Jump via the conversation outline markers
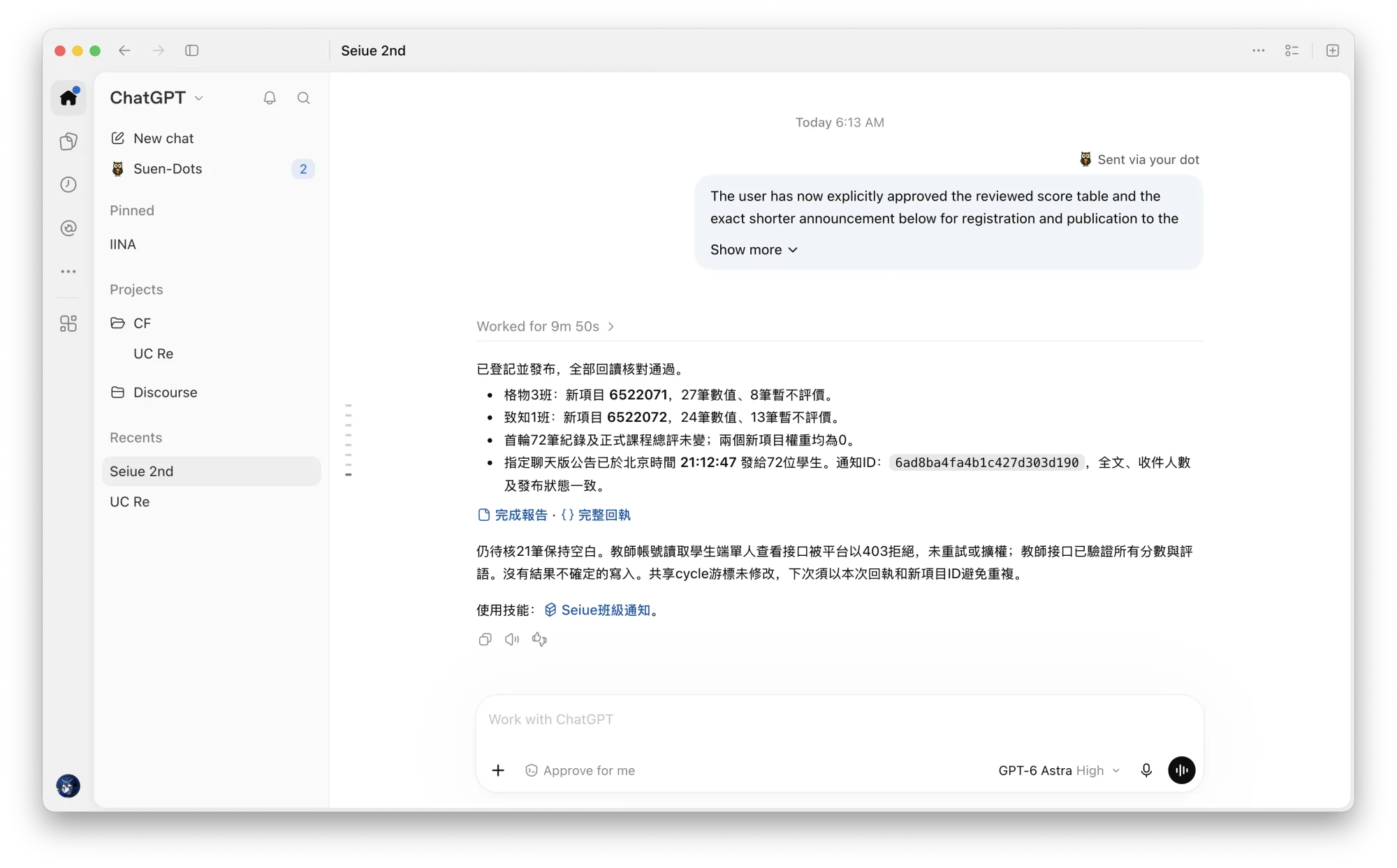This screenshot has width=1397, height=868. point(348,440)
